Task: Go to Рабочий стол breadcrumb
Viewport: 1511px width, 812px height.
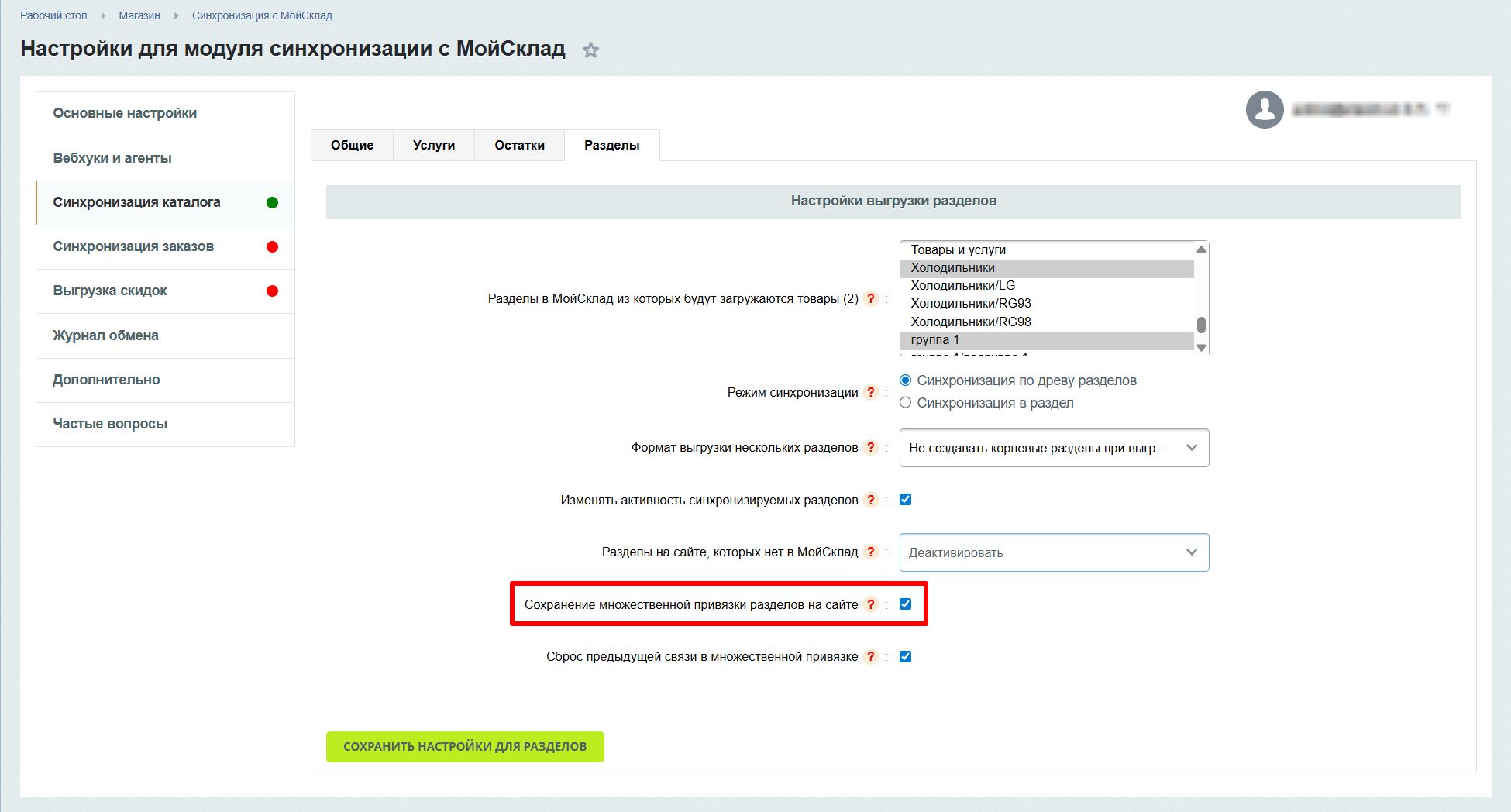Action: point(53,15)
